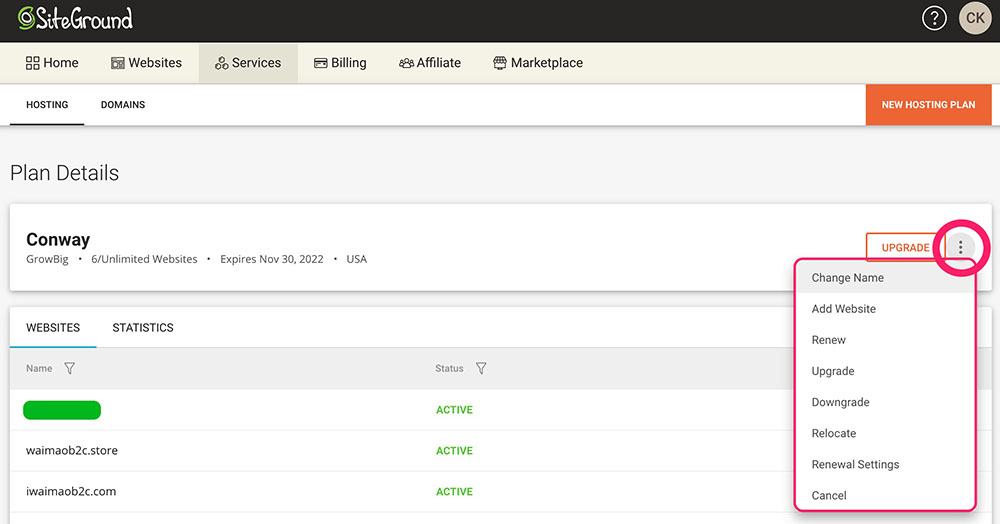Screen dimensions: 1000x524
Task: Choose Relocate from the plan menu
Action: pos(834,433)
